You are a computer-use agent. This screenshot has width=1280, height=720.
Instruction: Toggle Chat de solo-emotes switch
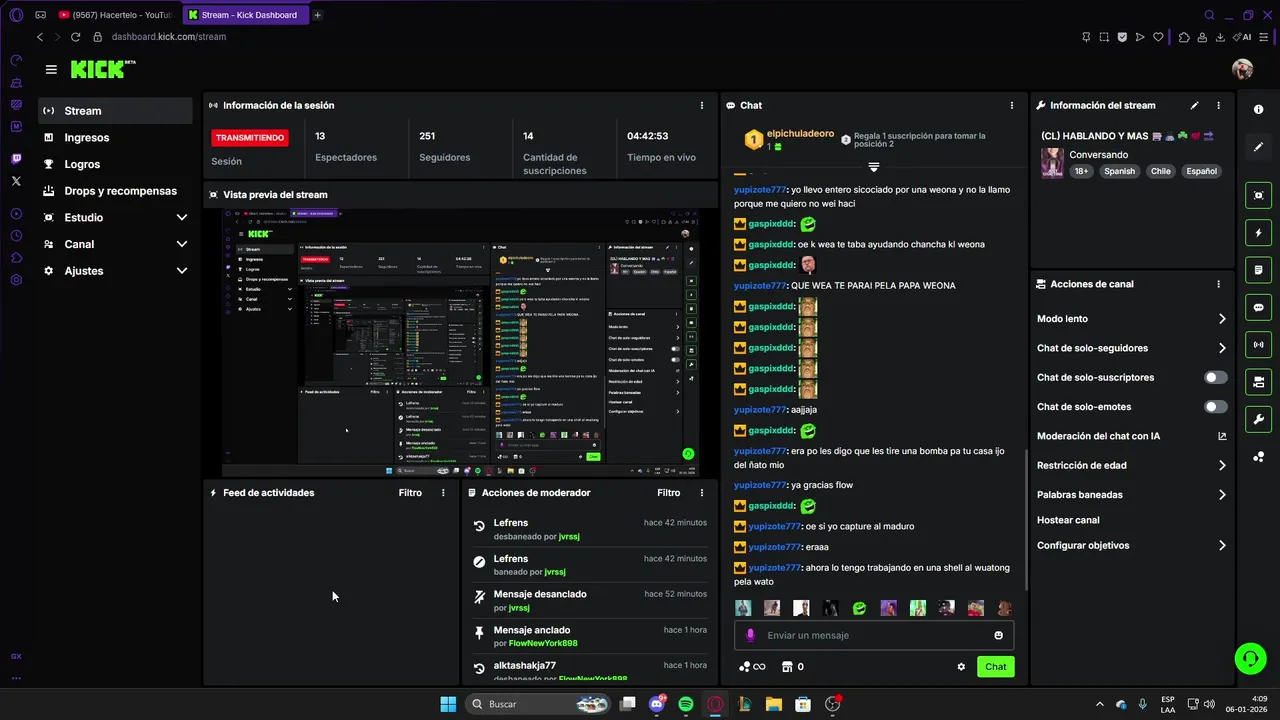1216,407
